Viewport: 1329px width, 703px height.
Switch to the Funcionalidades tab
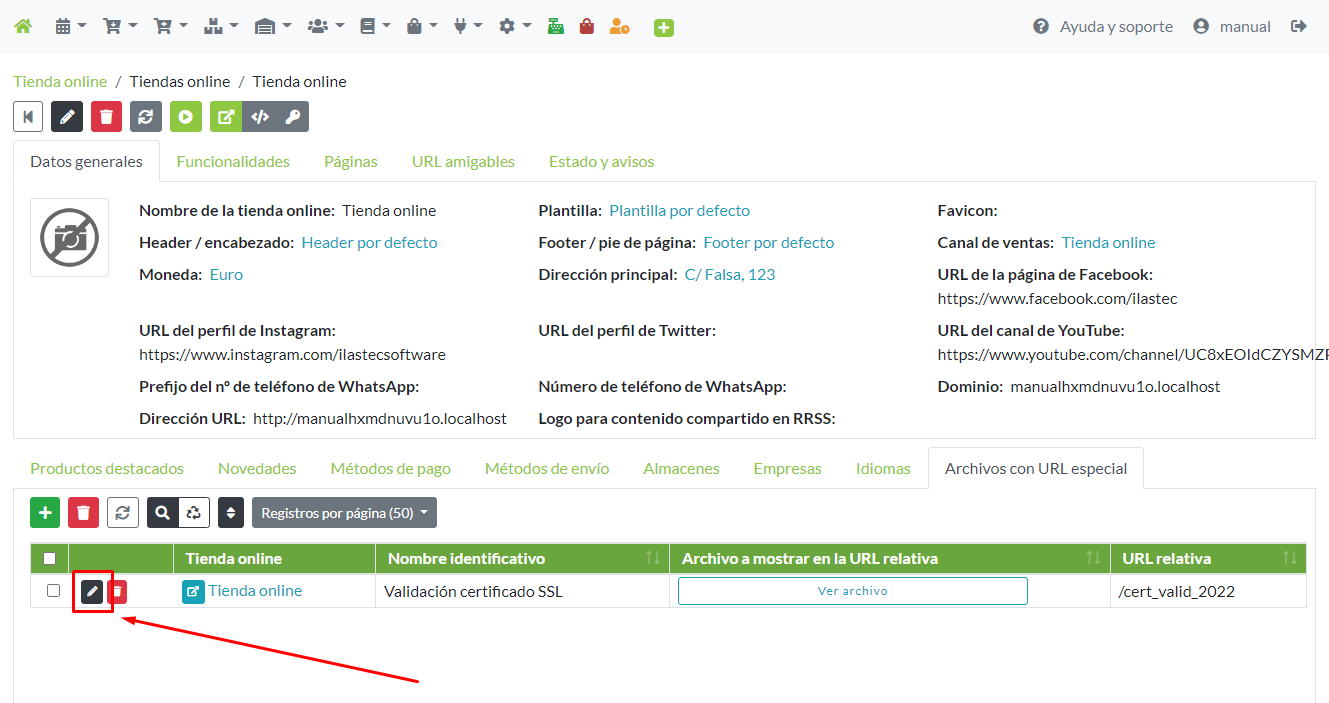tap(233, 160)
